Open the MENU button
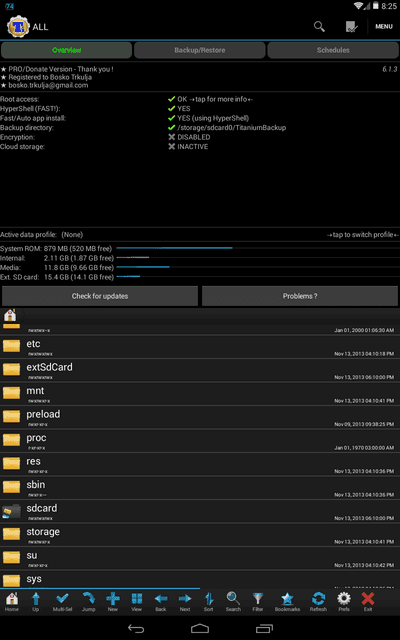 (384, 27)
